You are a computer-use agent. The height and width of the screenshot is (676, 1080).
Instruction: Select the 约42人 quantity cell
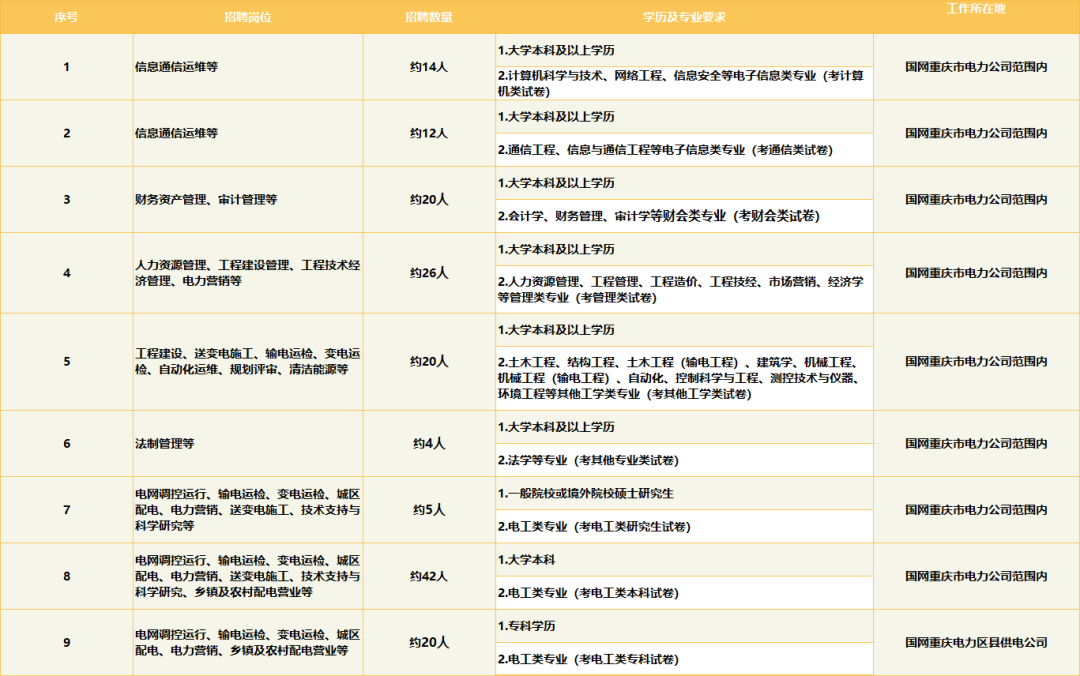[x=429, y=575]
